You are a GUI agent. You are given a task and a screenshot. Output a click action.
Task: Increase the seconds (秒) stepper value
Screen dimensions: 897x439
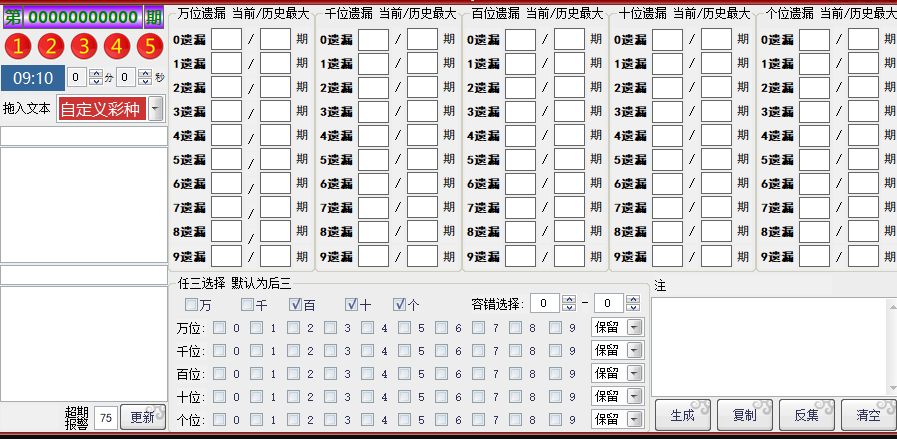pyautogui.click(x=146, y=73)
